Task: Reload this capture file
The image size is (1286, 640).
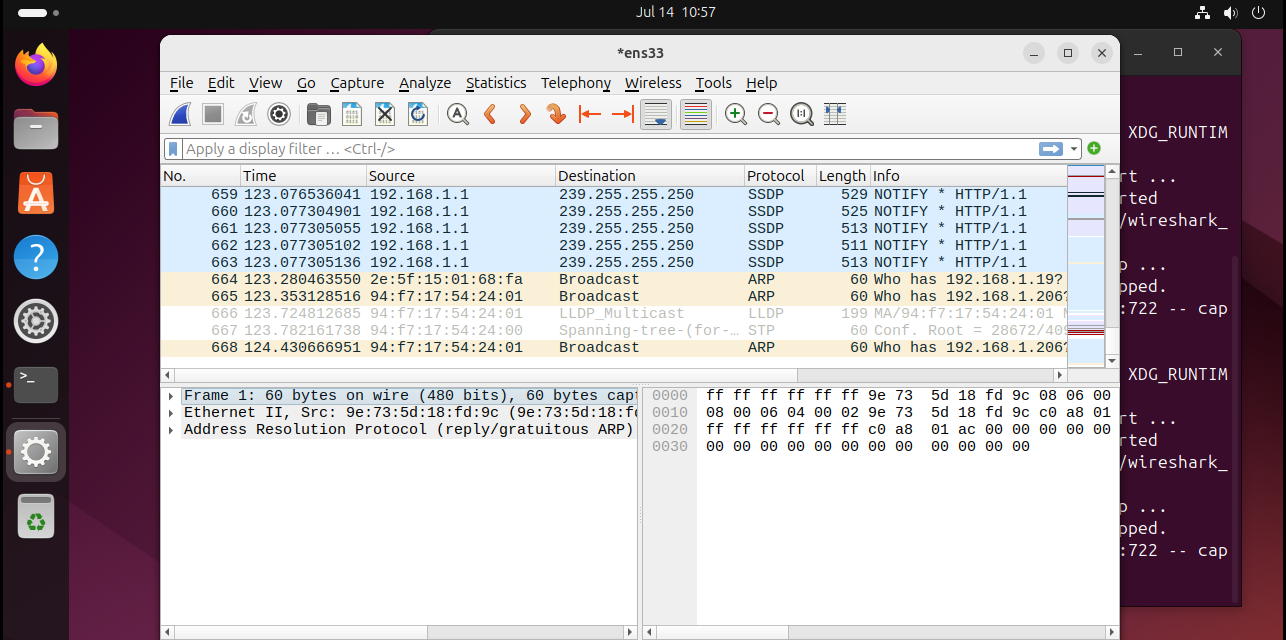Action: coord(418,114)
